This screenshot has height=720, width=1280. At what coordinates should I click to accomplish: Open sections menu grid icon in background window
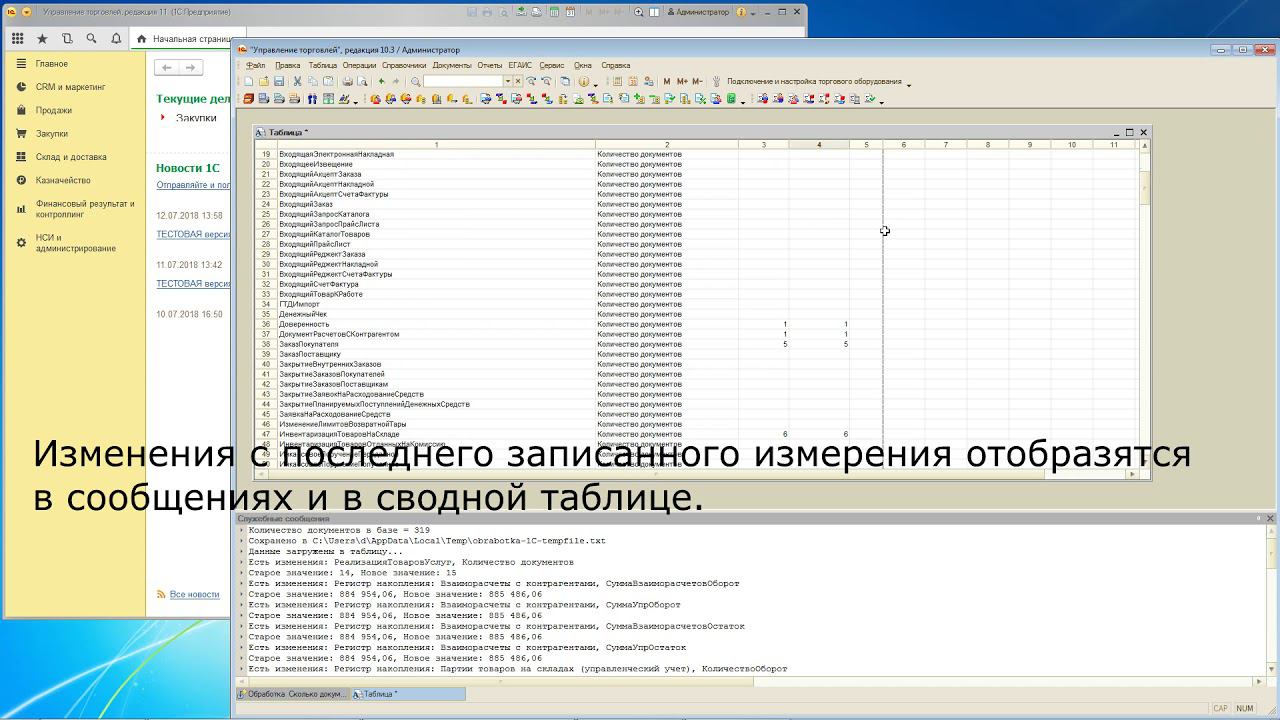pos(18,38)
